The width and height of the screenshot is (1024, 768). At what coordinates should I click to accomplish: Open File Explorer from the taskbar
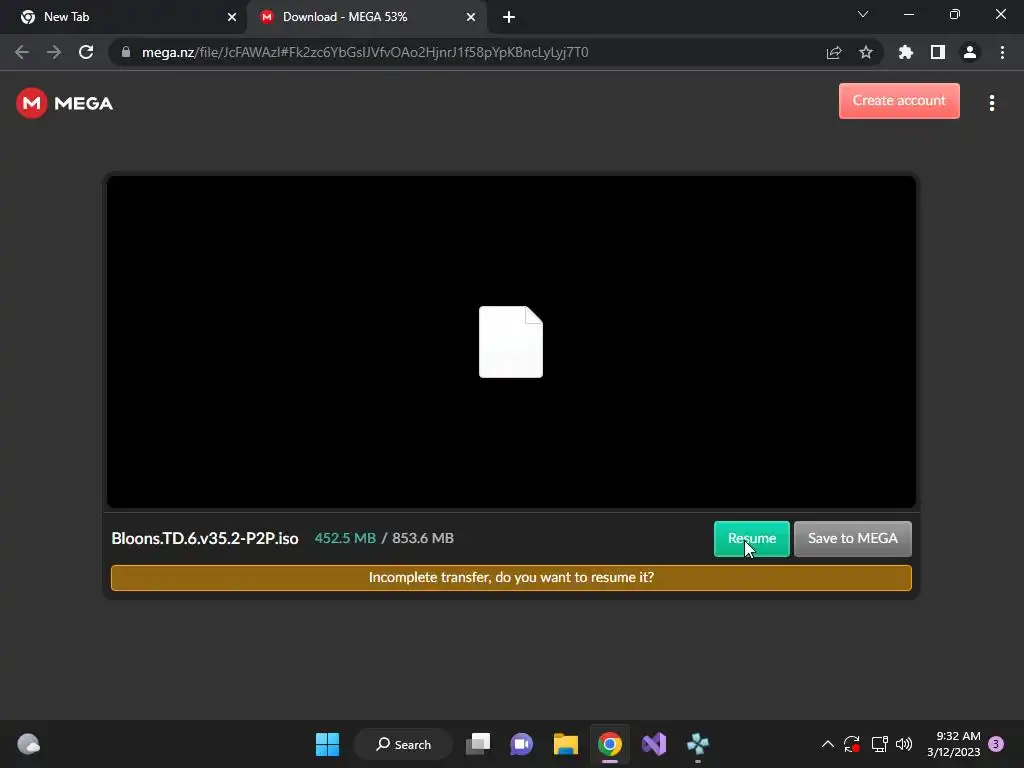566,744
